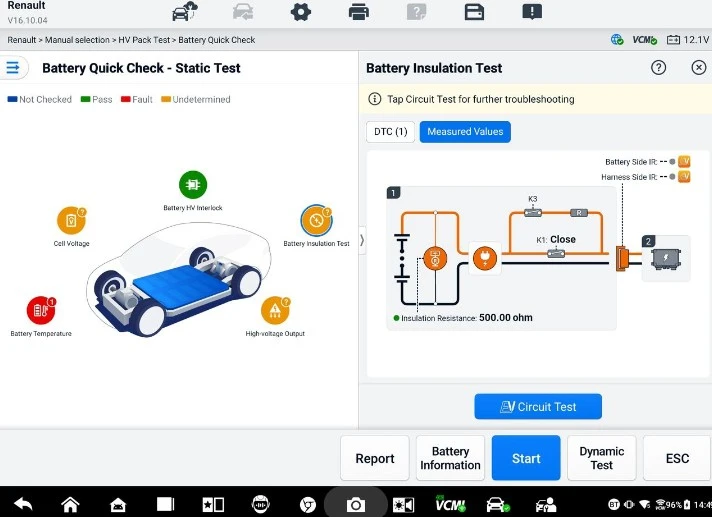Click the 3D car battery illustration
This screenshot has width=712, height=517.
pos(178,280)
